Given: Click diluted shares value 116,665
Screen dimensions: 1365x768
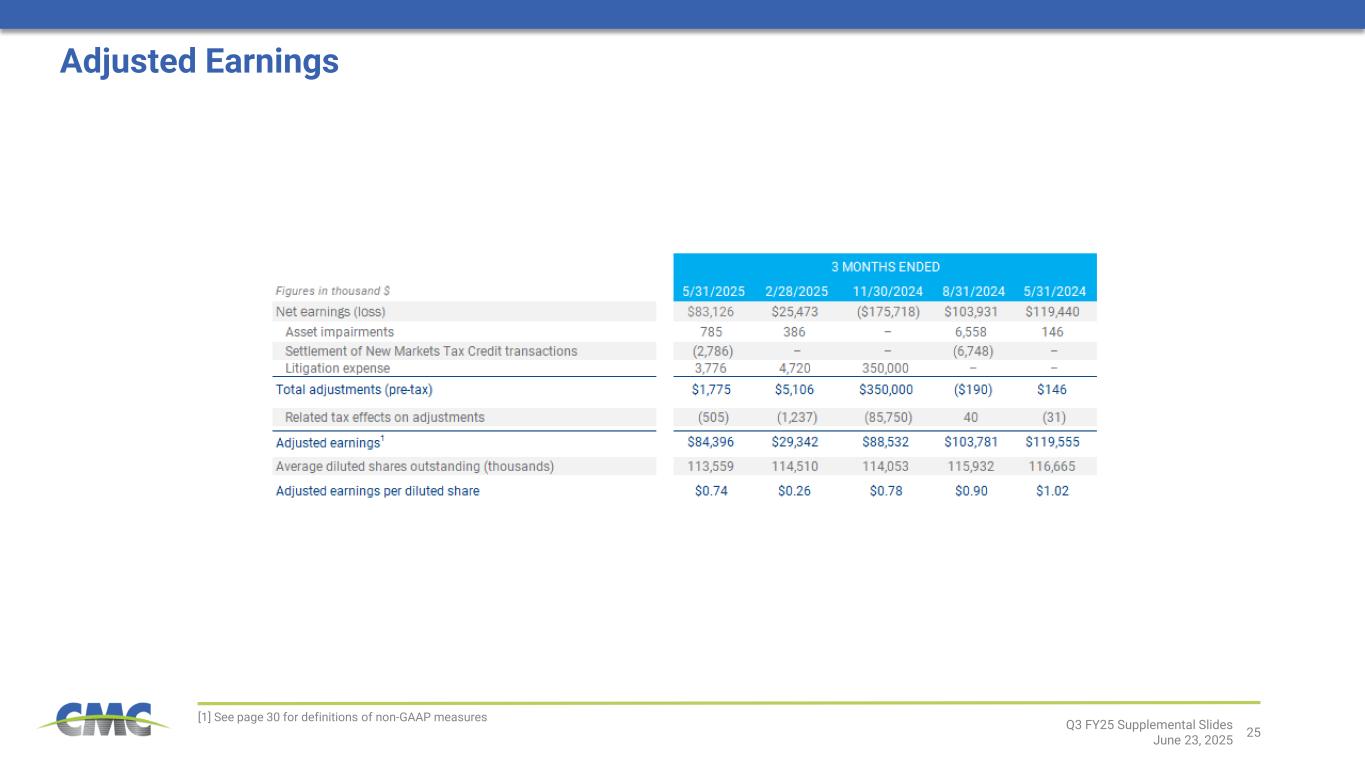Looking at the screenshot, I should (1053, 466).
